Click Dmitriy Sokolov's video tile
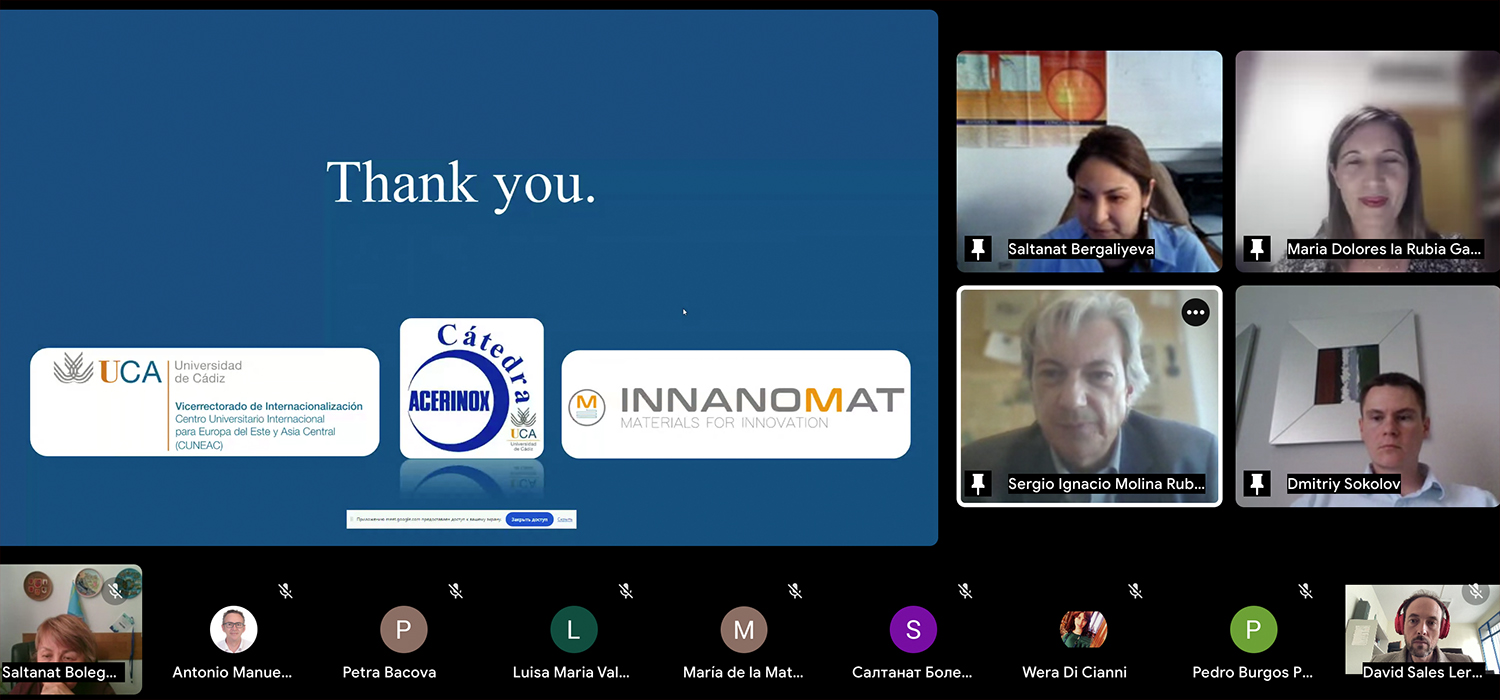The width and height of the screenshot is (1500, 700). tap(1366, 395)
